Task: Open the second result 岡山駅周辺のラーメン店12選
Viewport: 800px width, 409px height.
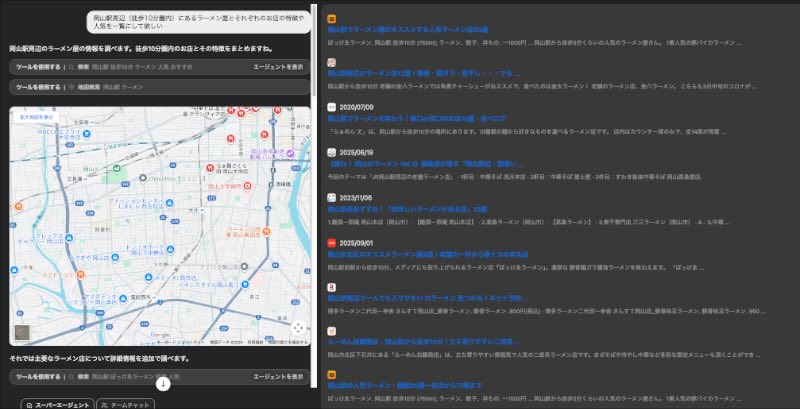Action: (423, 73)
